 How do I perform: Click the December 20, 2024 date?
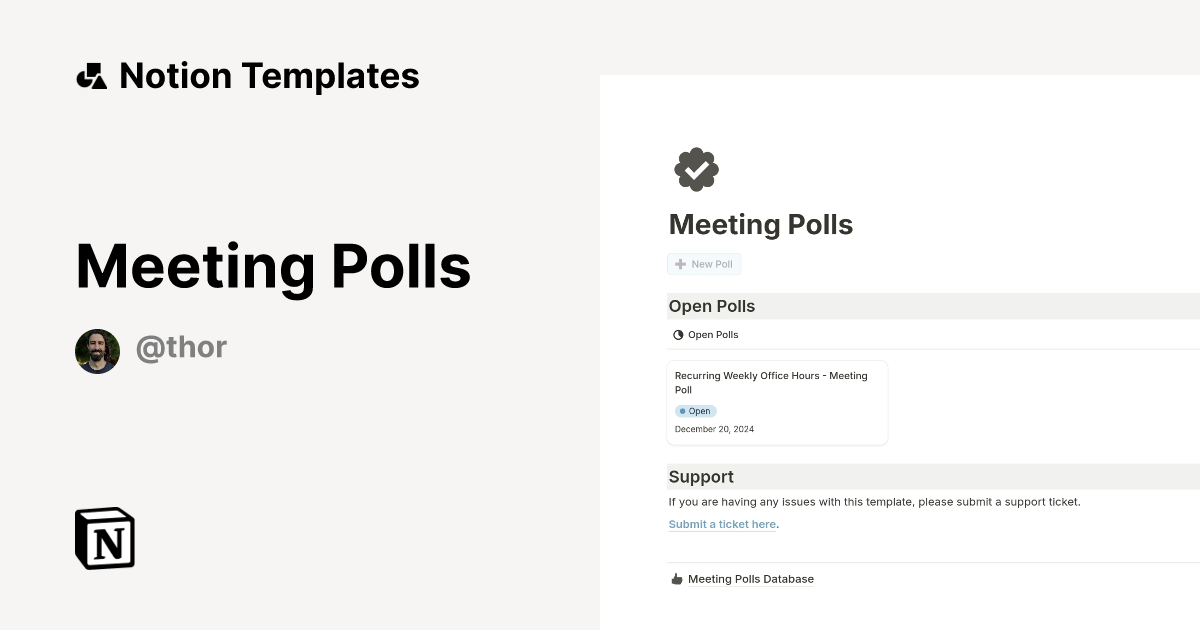click(714, 428)
